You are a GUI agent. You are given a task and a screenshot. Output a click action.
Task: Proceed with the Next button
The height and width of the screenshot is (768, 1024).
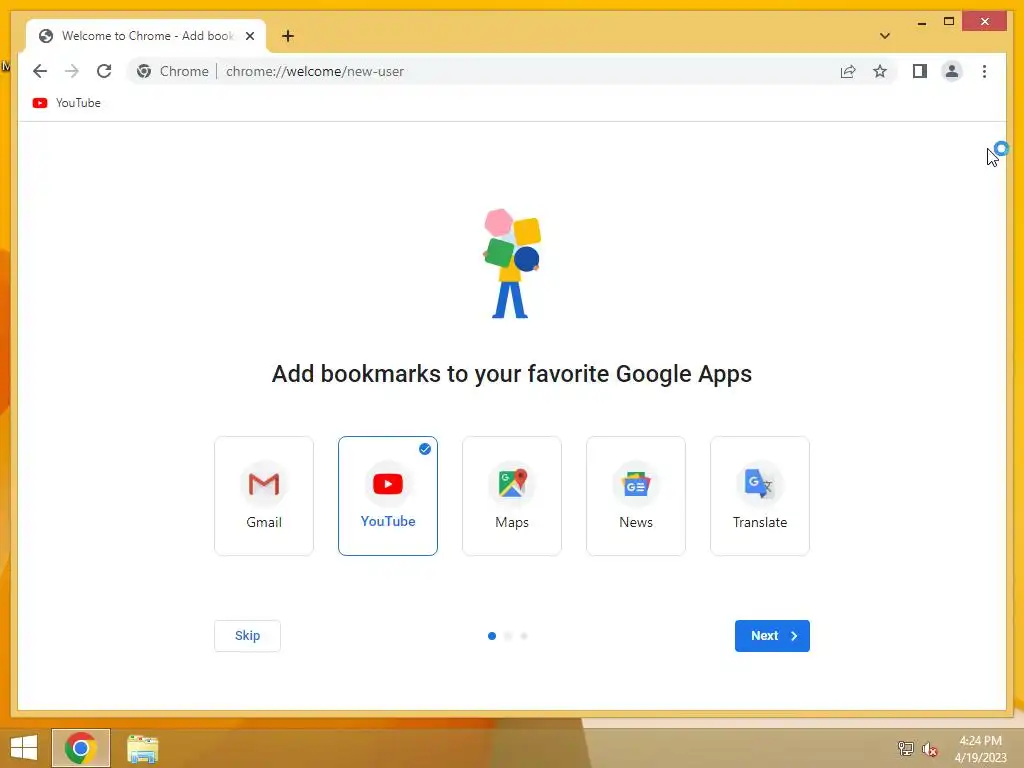point(772,635)
